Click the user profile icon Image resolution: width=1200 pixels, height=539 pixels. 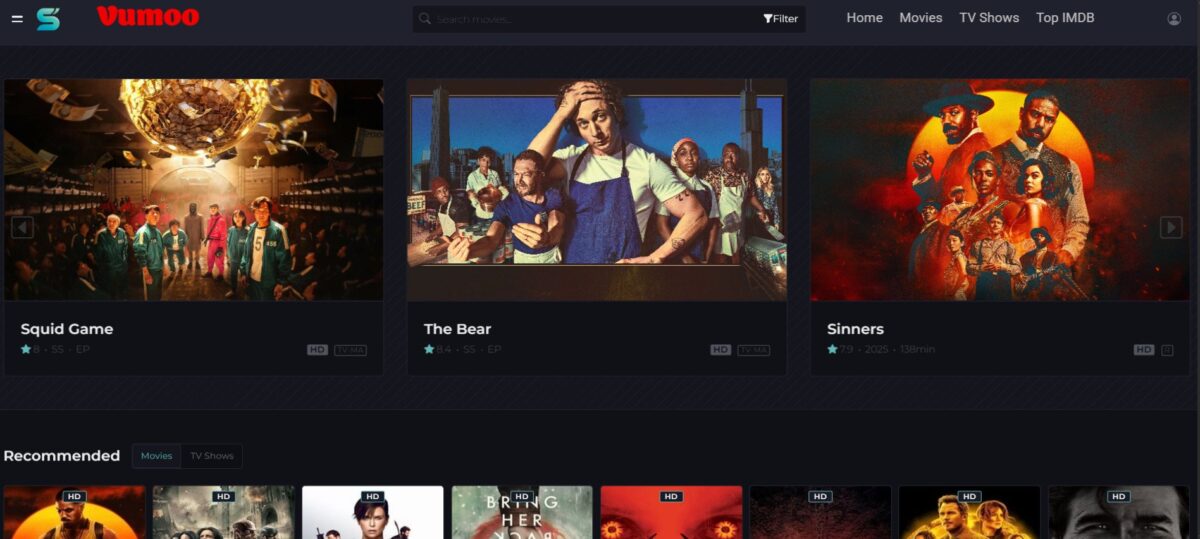1174,19
